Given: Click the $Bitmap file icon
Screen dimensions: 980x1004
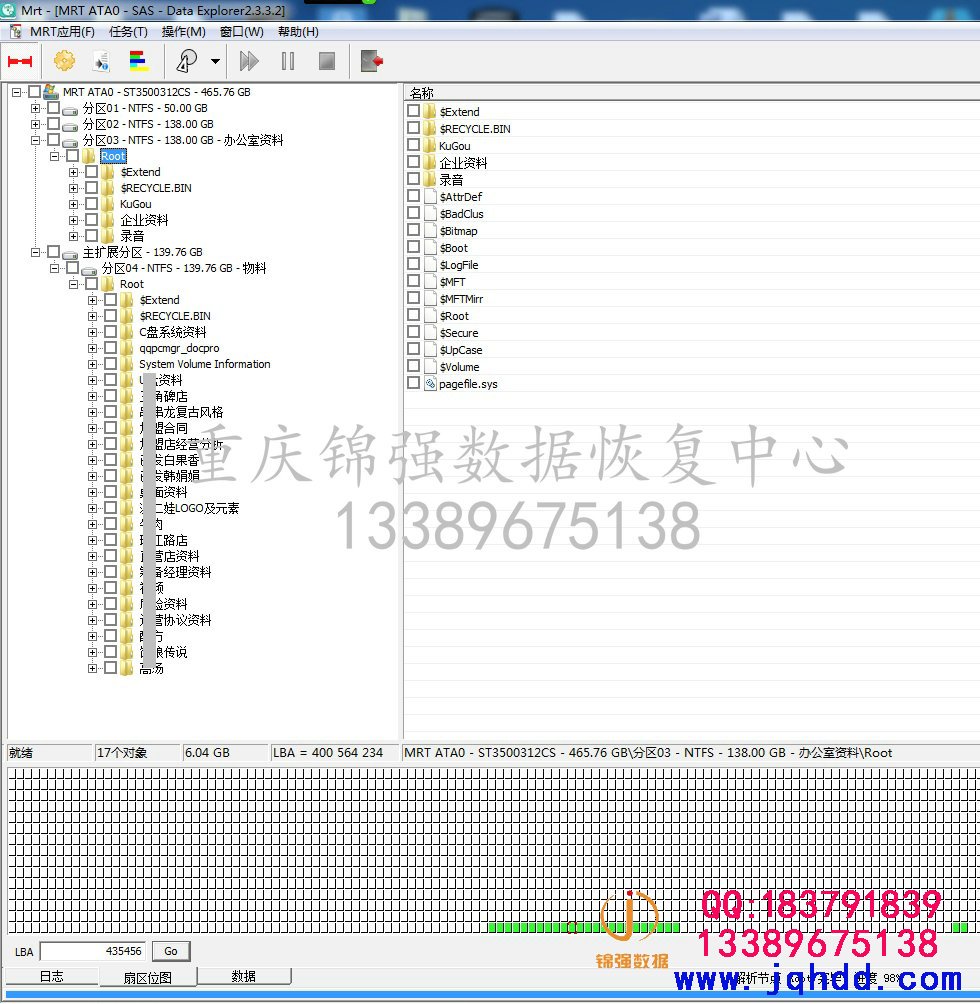Looking at the screenshot, I should (x=430, y=230).
